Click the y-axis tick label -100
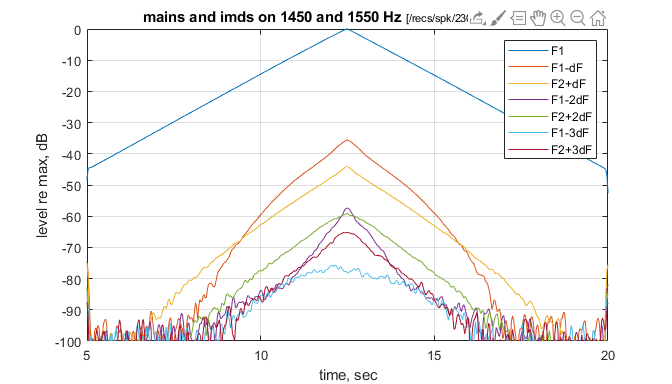The width and height of the screenshot is (672, 384). [x=68, y=342]
